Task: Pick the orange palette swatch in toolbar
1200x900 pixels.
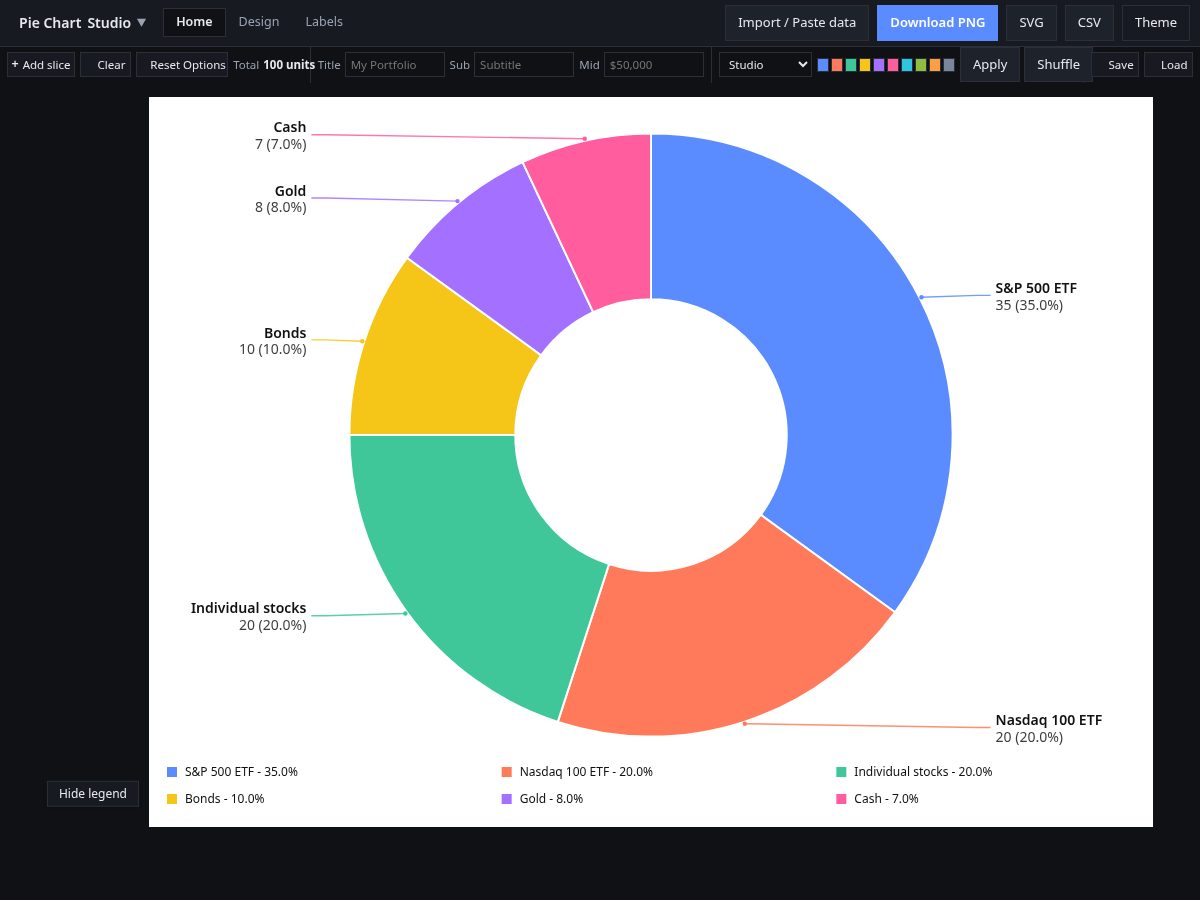Action: coord(935,65)
